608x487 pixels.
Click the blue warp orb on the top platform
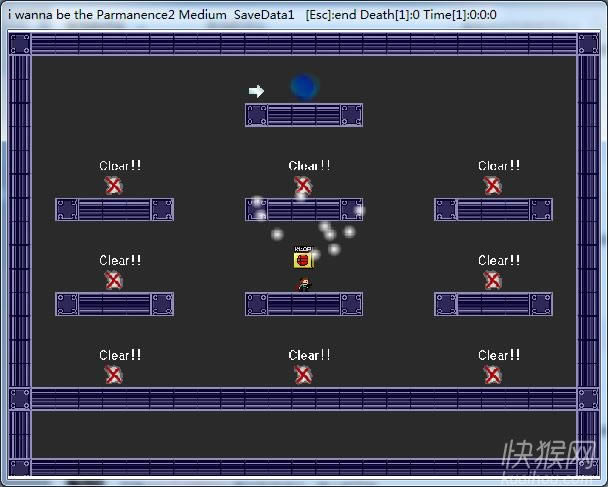pos(304,86)
